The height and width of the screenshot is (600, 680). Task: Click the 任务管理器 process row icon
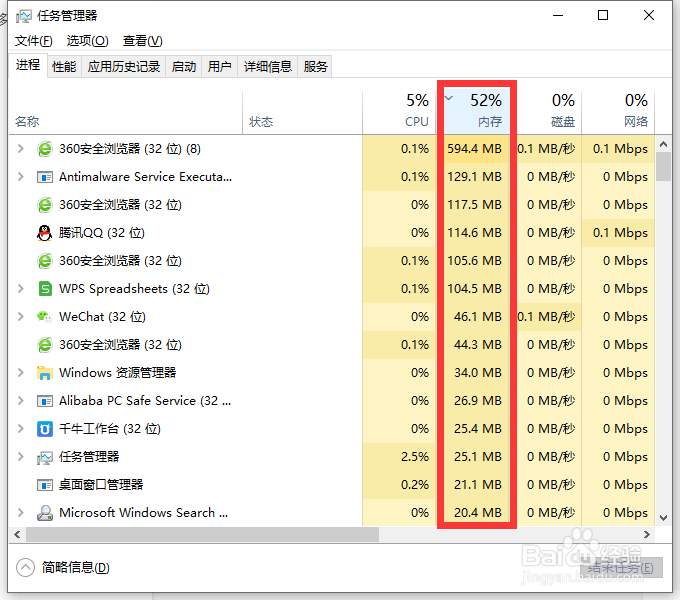tap(45, 457)
